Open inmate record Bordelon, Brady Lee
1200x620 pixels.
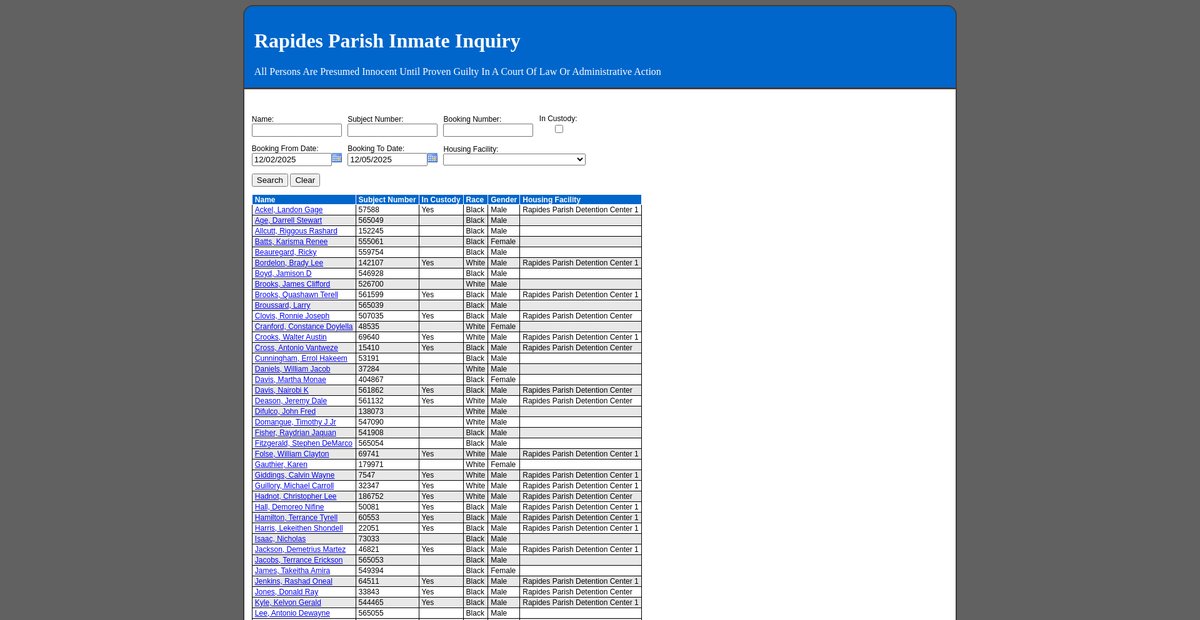point(289,263)
